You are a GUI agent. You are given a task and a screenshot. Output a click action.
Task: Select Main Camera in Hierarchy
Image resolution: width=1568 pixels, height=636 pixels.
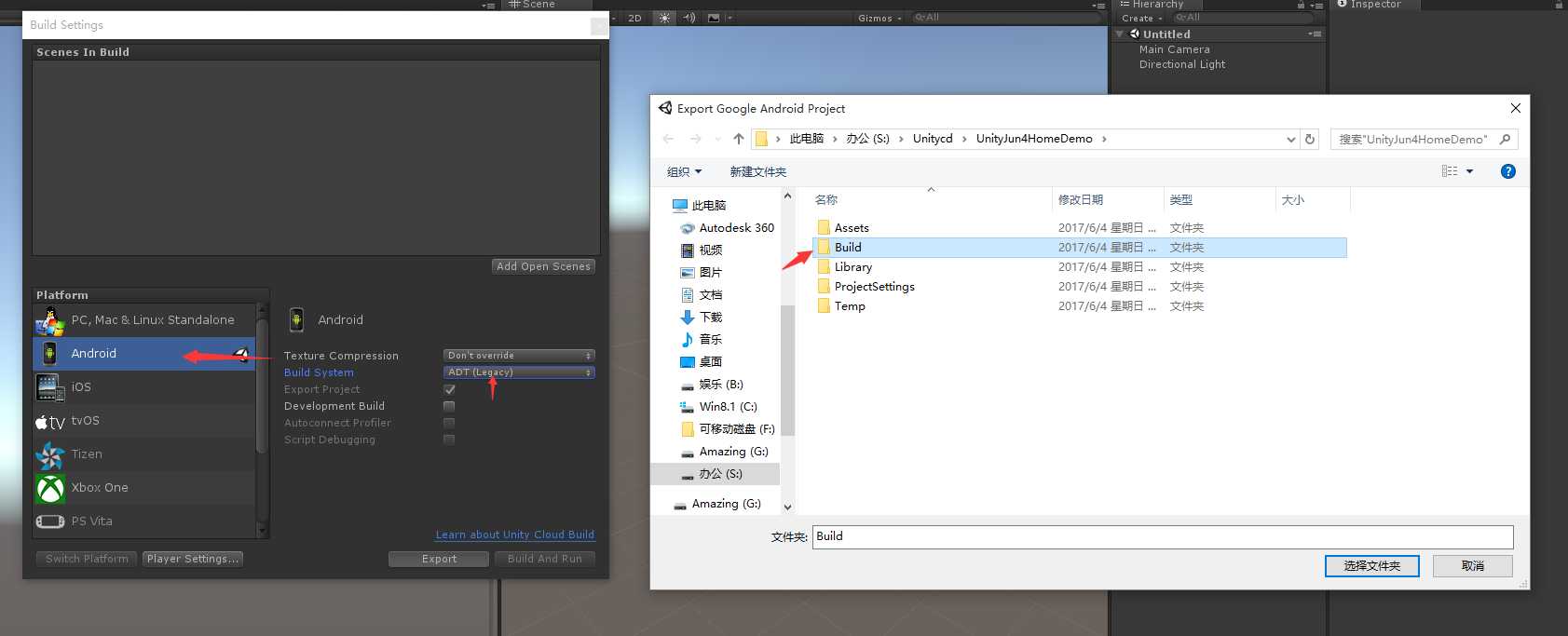coord(1174,49)
